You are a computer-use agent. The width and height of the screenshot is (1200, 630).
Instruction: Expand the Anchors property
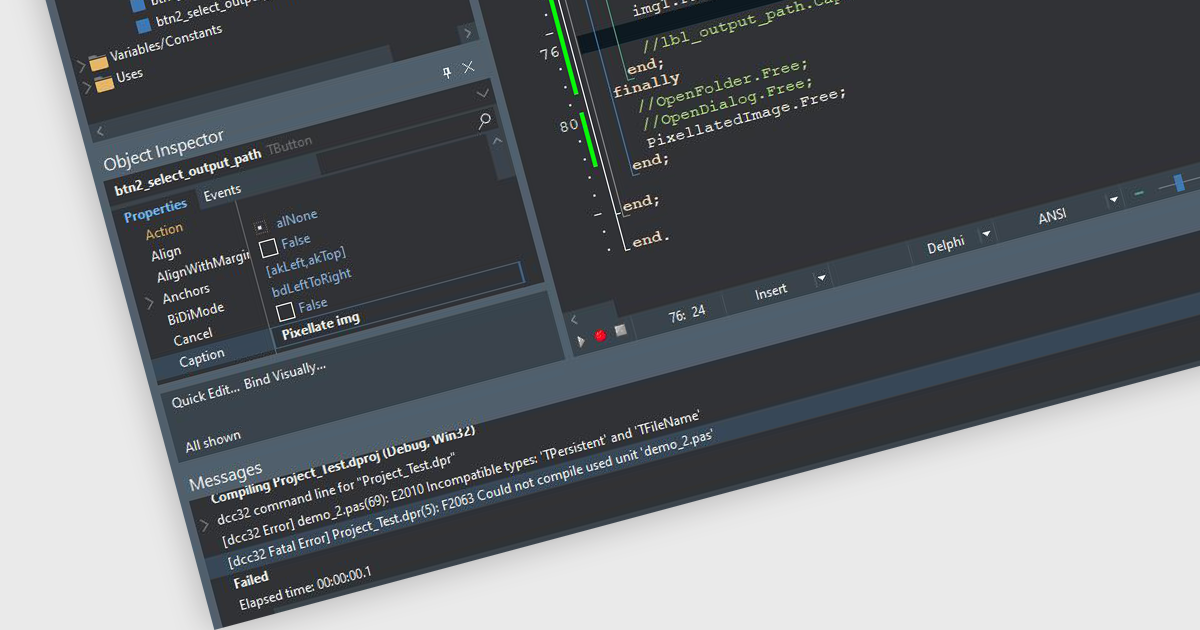[x=151, y=301]
